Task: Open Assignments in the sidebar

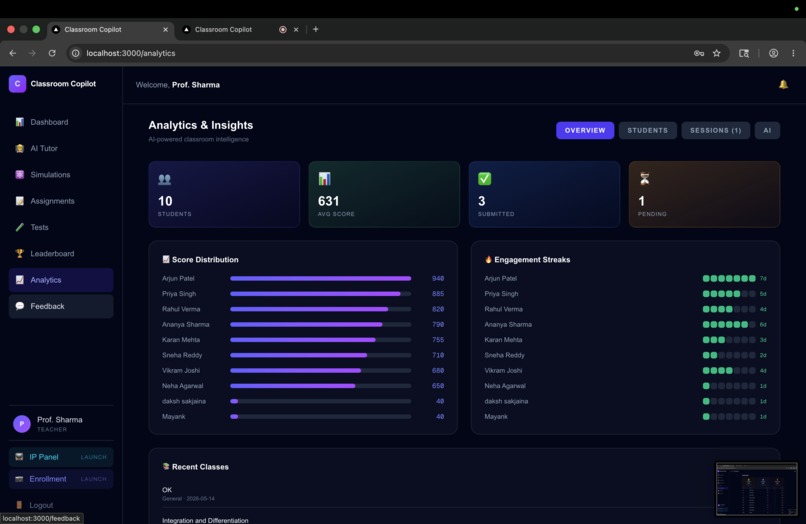Action: 61,201
